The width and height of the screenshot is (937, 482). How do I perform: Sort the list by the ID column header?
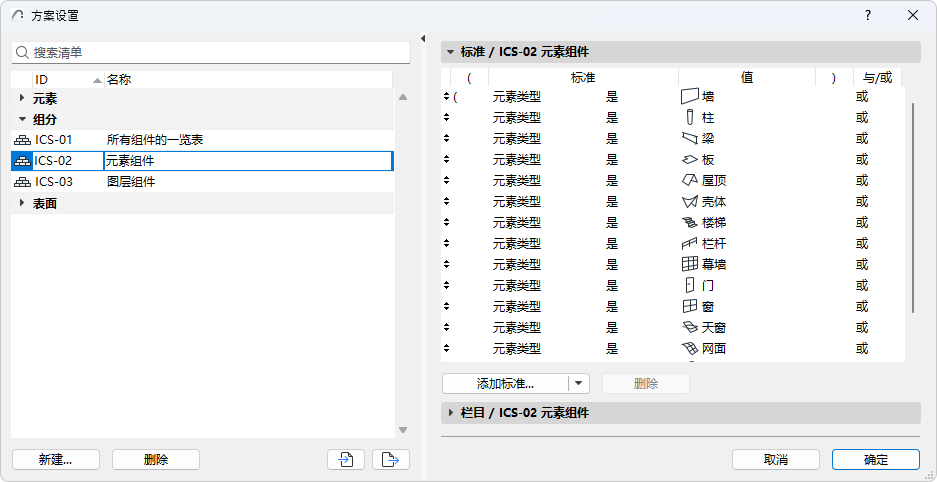click(x=60, y=79)
